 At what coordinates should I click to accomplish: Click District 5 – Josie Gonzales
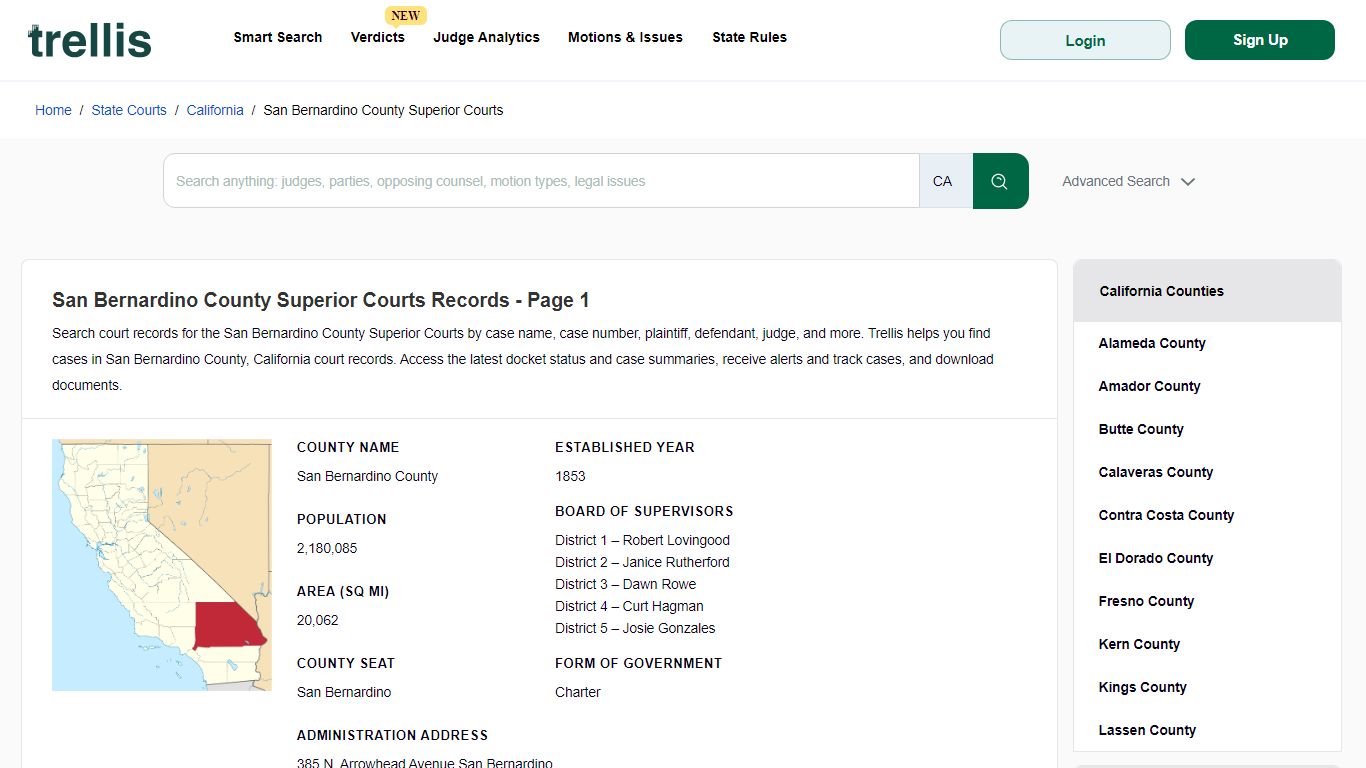(636, 628)
